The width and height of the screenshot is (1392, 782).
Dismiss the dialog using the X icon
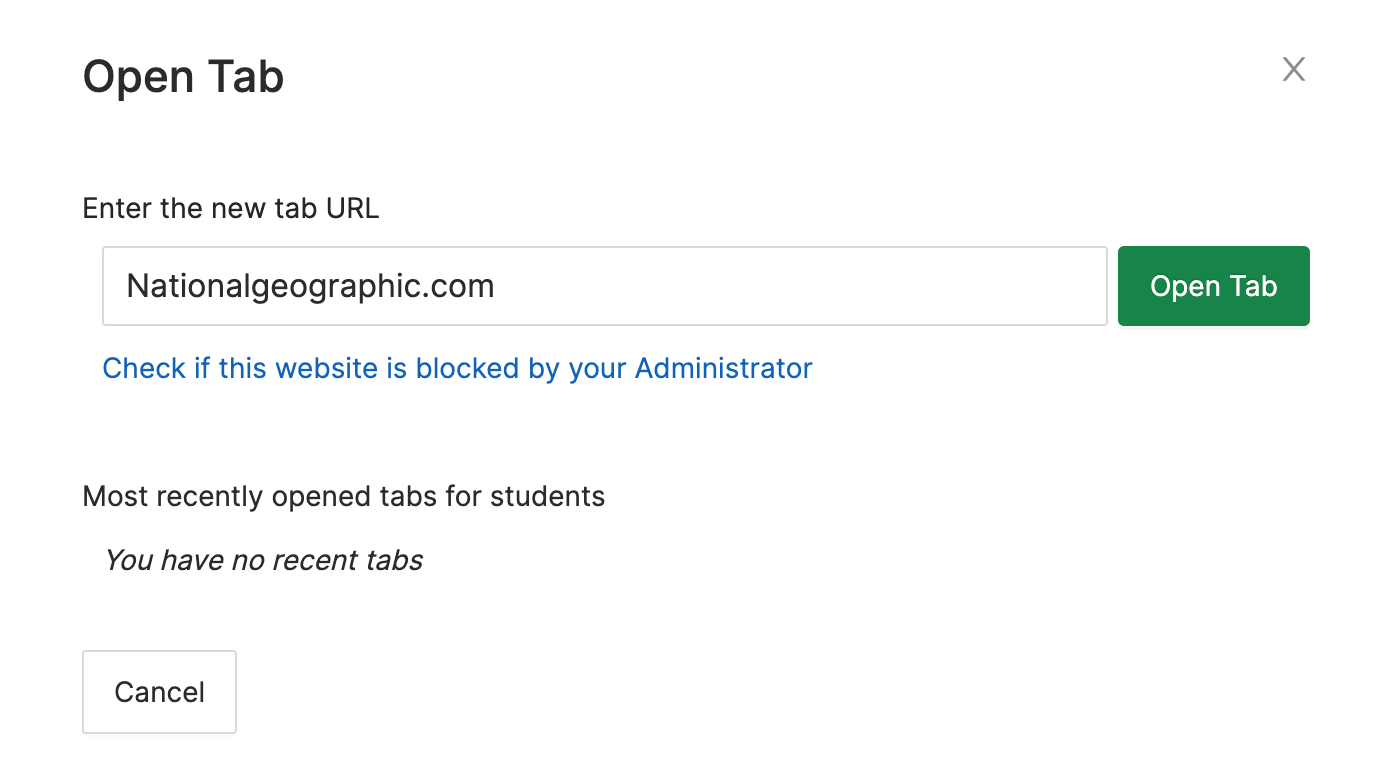pyautogui.click(x=1294, y=69)
